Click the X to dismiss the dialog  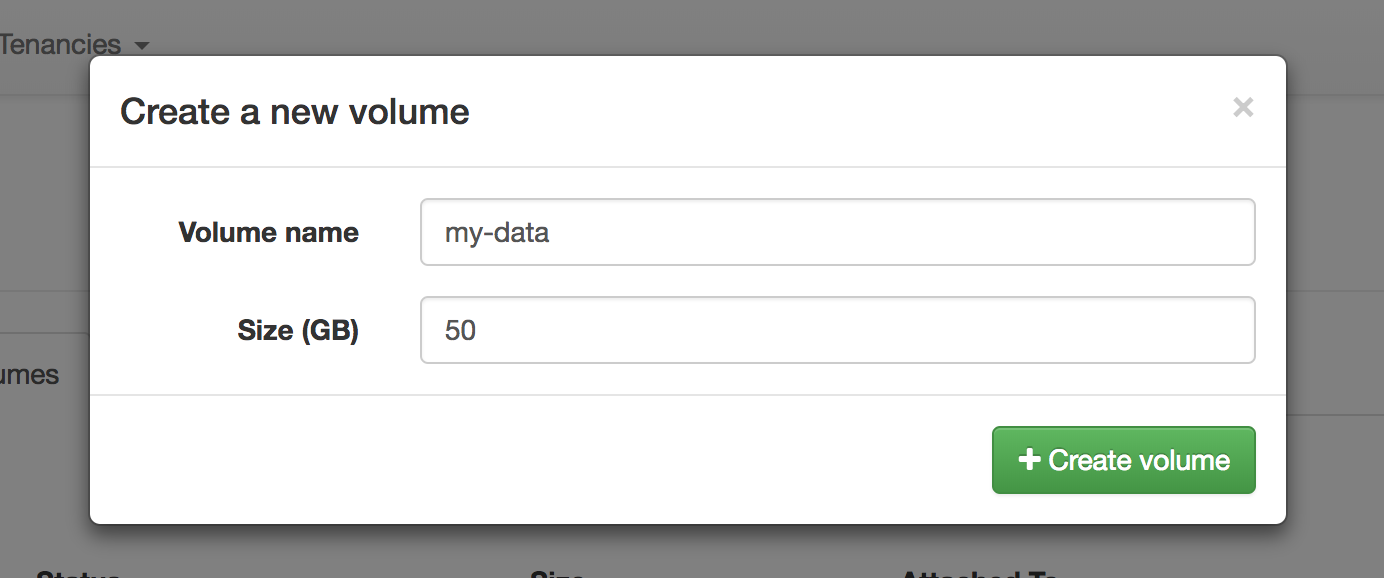1243,107
